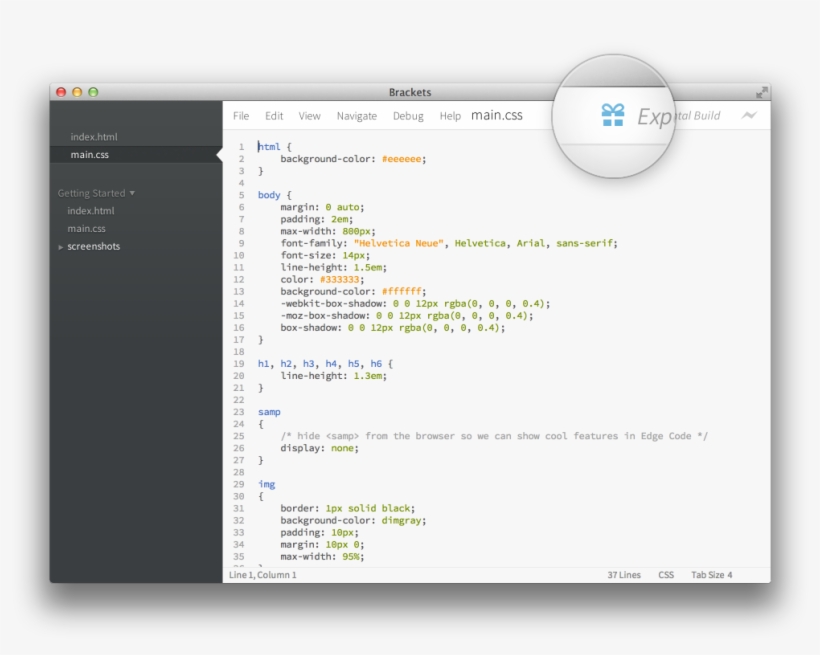Viewport: 820px width, 655px height.
Task: Open the Navigate menu
Action: point(357,116)
